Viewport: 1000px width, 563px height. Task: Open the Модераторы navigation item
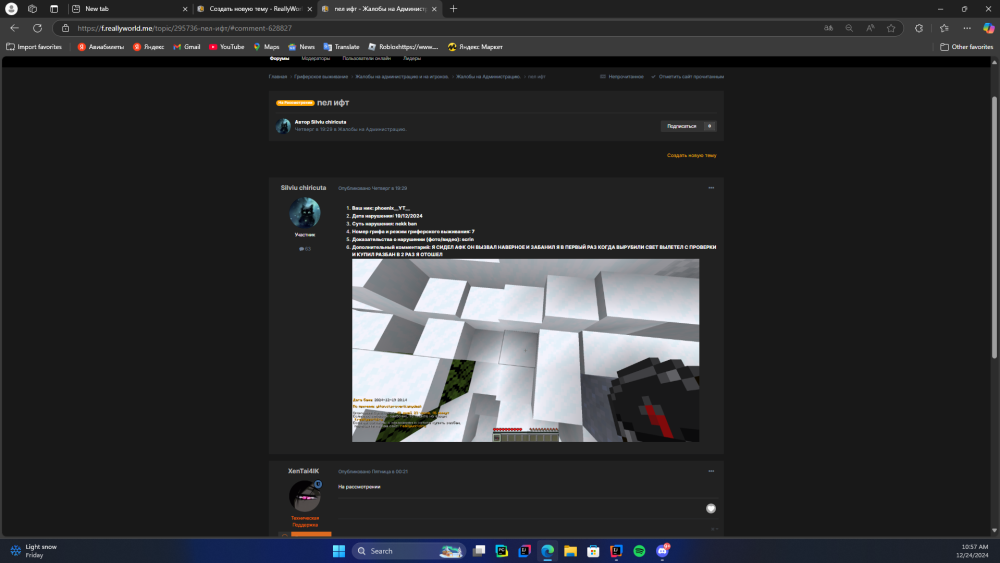316,59
